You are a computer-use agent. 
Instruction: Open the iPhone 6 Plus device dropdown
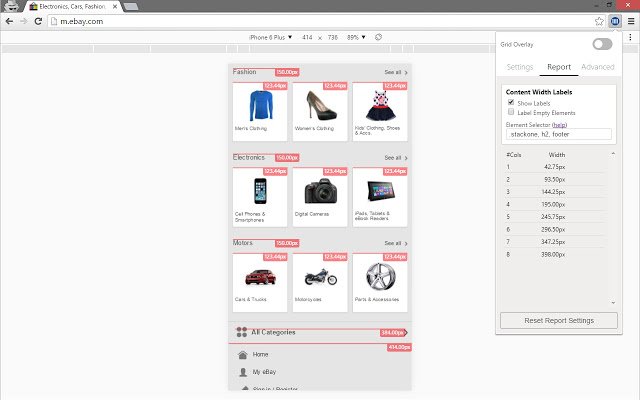tap(270, 37)
